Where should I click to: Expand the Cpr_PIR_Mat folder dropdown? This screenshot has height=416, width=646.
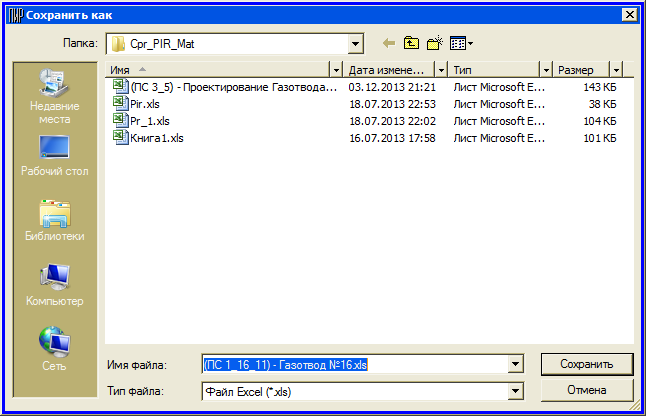coord(355,44)
